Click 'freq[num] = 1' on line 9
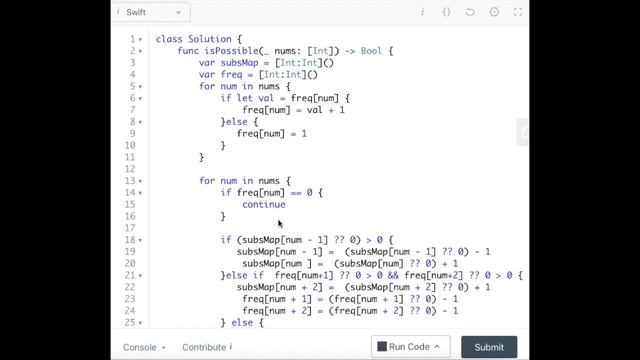 [x=272, y=134]
